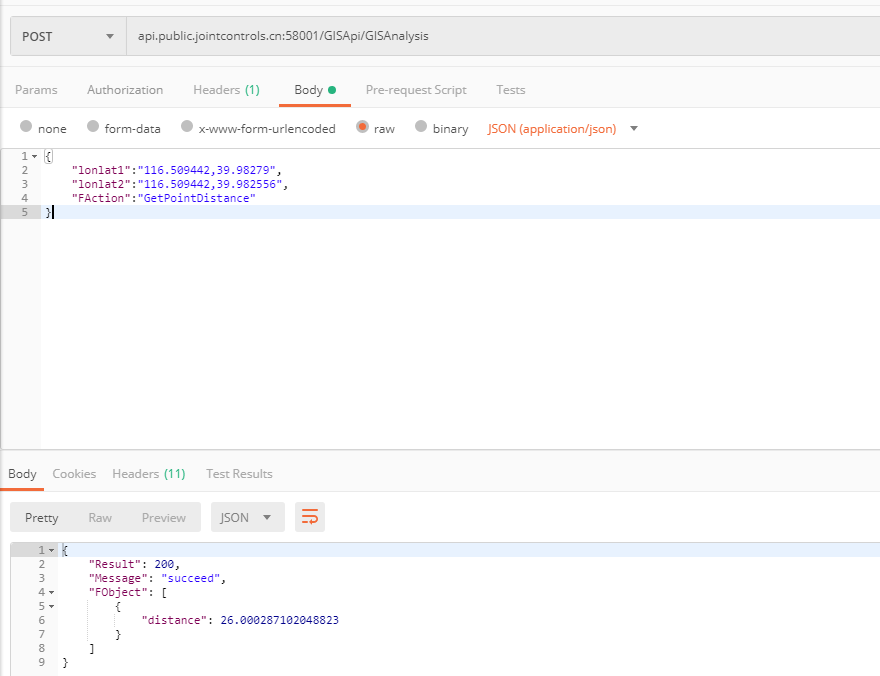Switch to Preview response view
This screenshot has height=676, width=880.
coord(163,518)
